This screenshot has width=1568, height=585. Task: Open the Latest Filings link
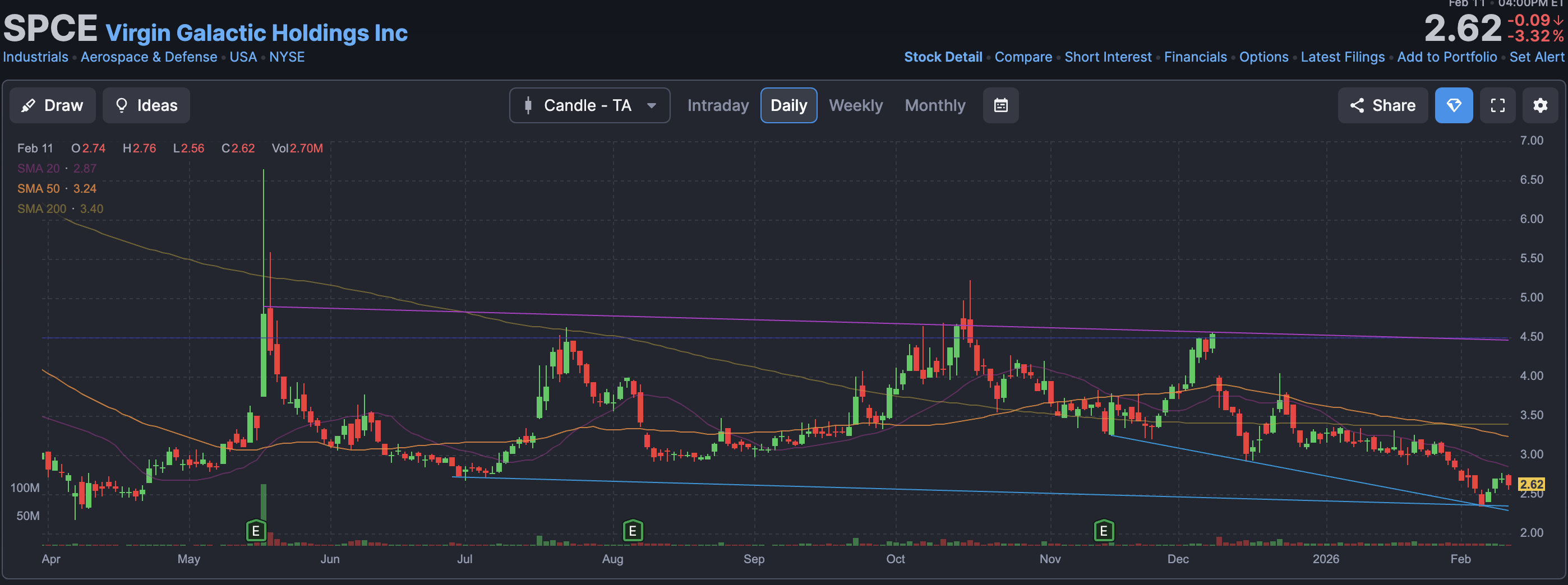click(1342, 57)
